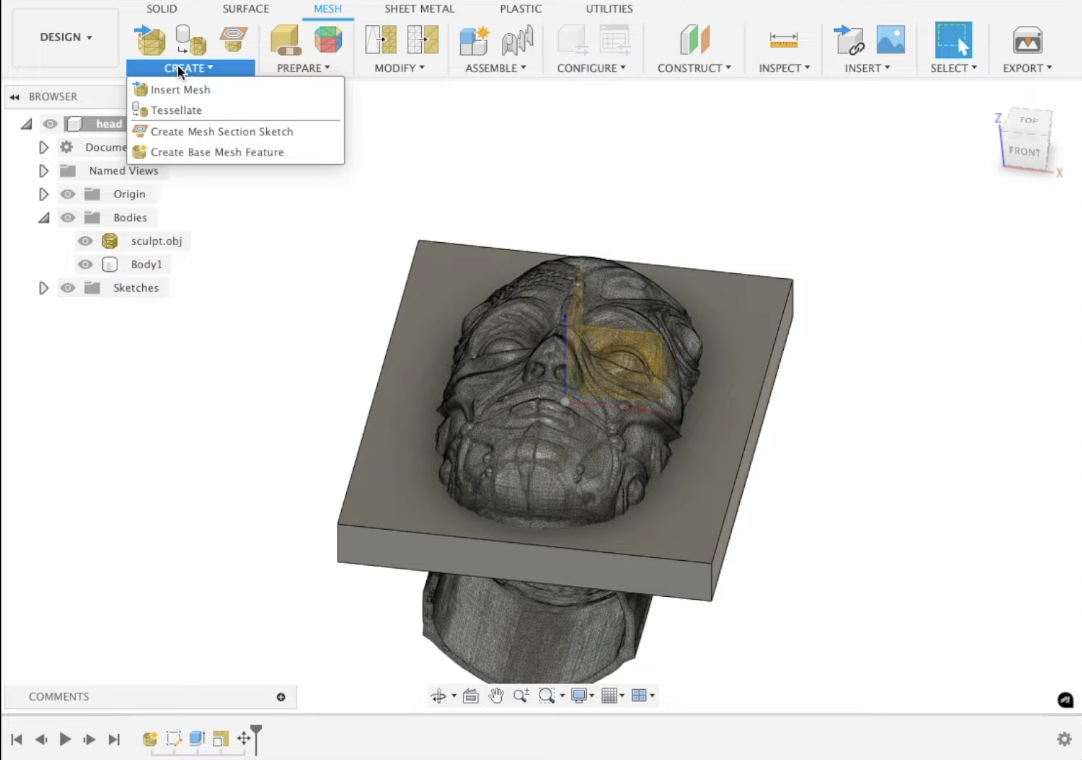Screen dimensions: 1082x760
Task: Click the Insert Canvas image icon
Action: point(890,39)
